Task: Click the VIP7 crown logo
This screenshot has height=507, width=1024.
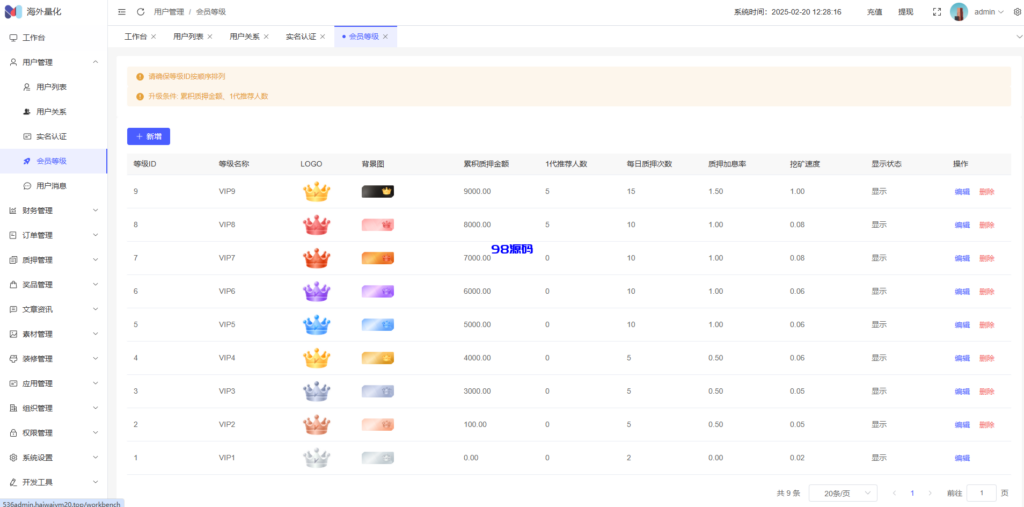Action: [x=317, y=258]
